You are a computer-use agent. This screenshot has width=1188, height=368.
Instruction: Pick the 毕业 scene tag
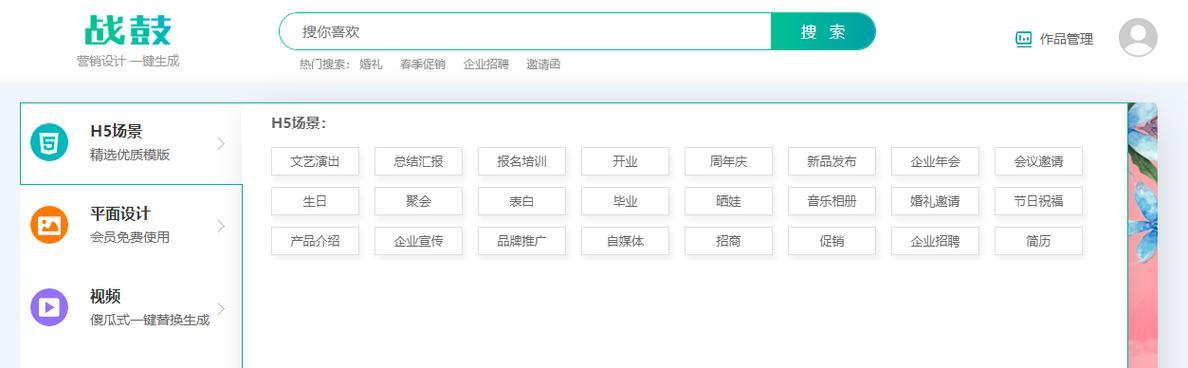(x=625, y=201)
